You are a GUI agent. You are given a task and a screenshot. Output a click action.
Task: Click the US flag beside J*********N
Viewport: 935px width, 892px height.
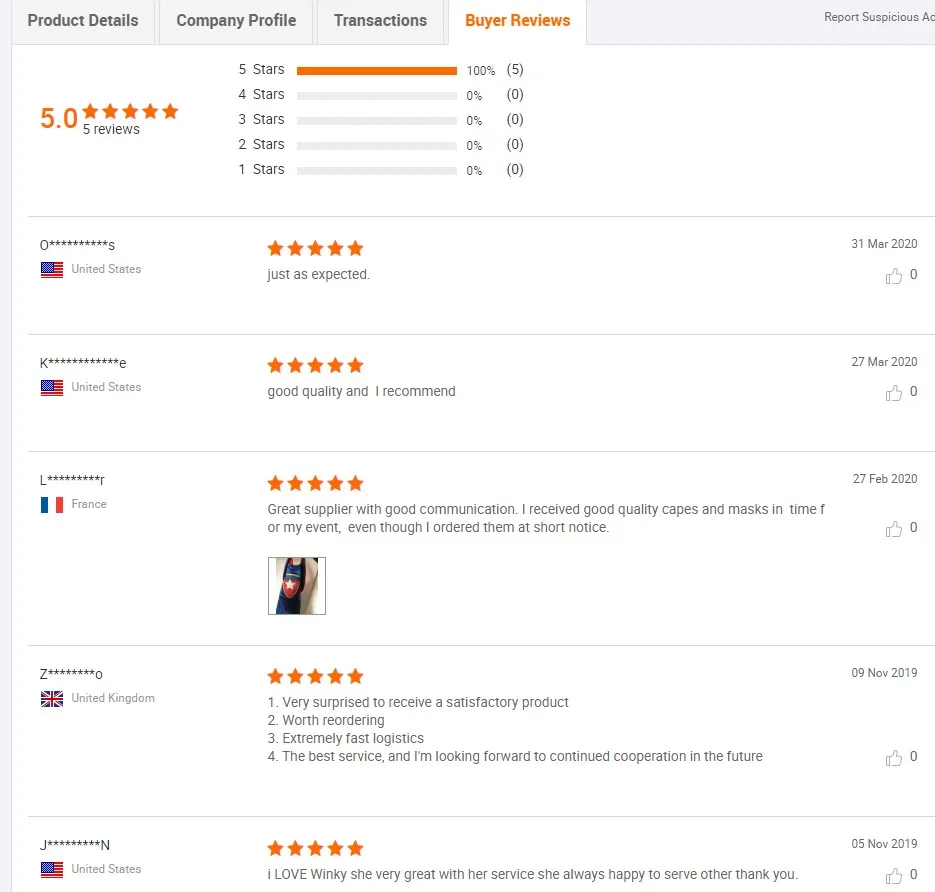[52, 870]
